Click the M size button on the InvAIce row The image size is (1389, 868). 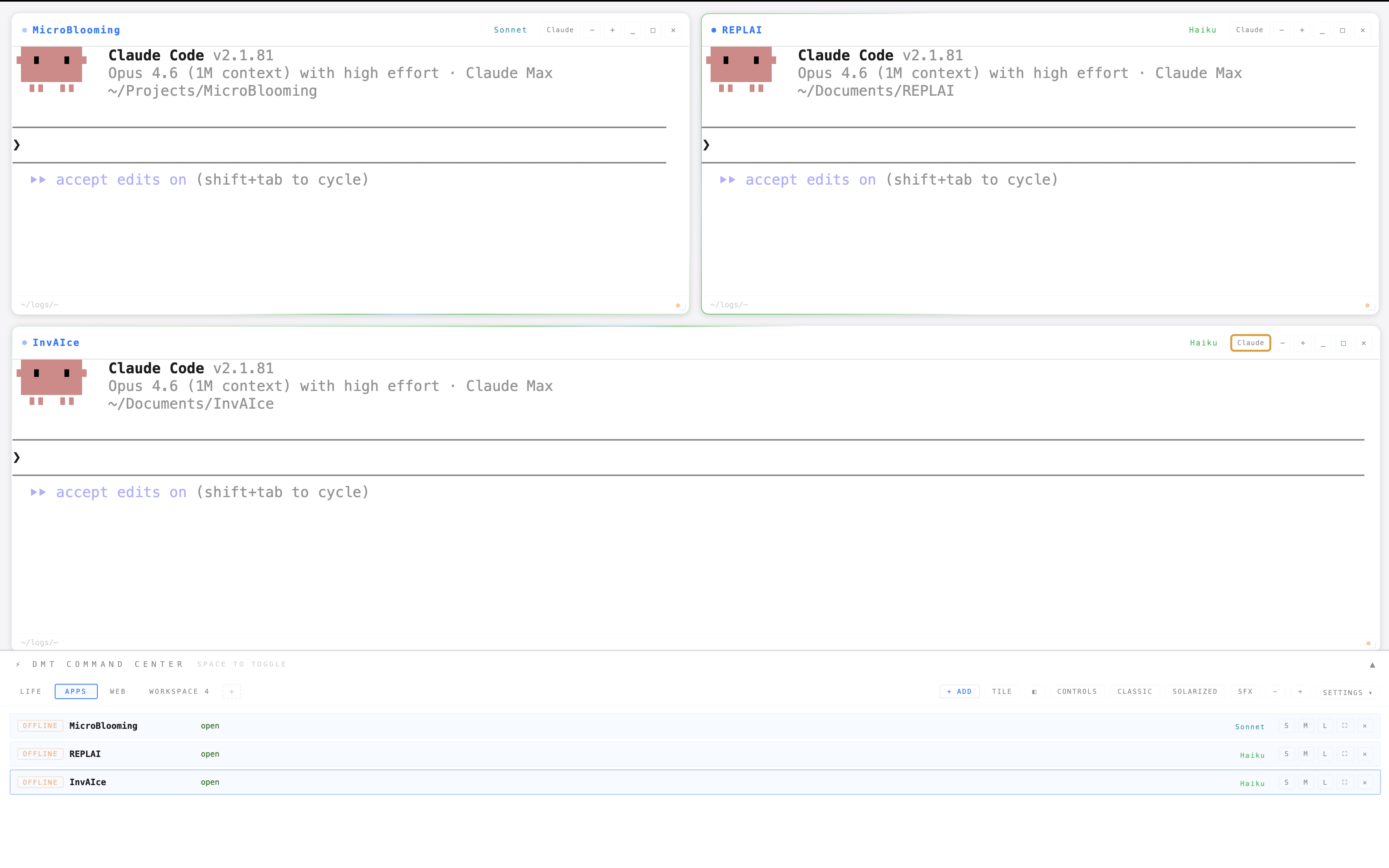[1305, 782]
